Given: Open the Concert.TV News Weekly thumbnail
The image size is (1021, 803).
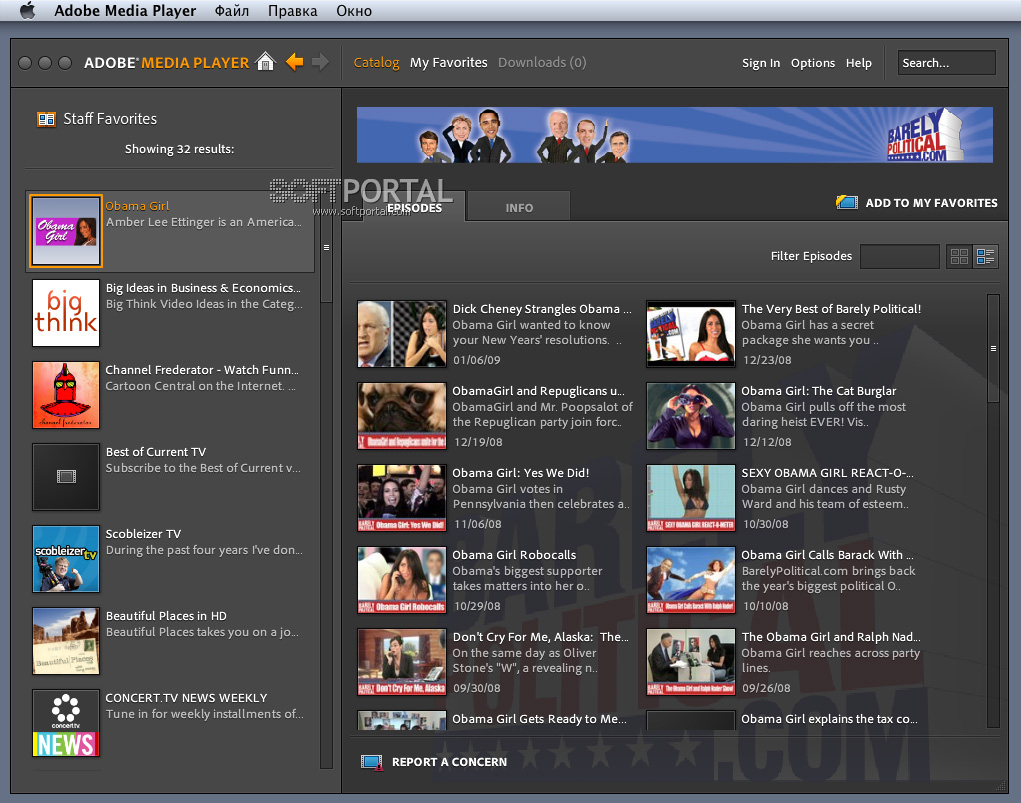Looking at the screenshot, I should (66, 723).
